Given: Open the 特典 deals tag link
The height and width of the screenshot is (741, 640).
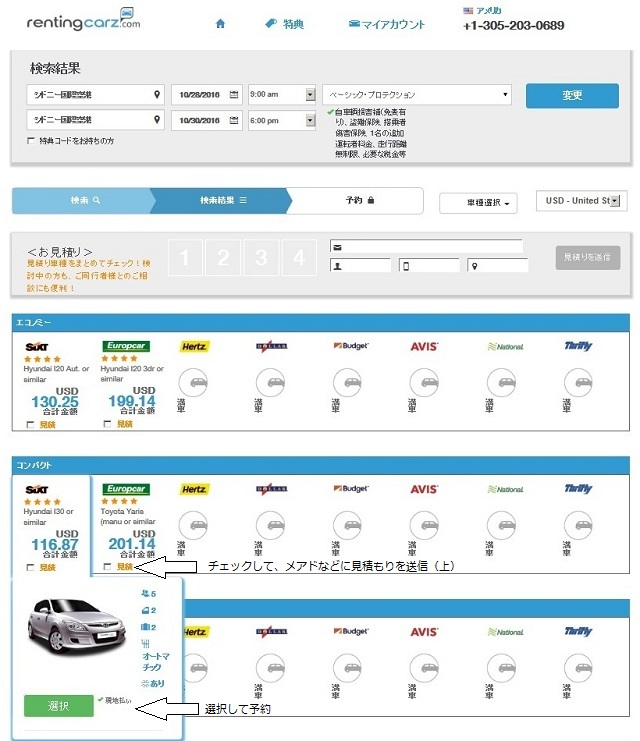Looking at the screenshot, I should click(284, 24).
